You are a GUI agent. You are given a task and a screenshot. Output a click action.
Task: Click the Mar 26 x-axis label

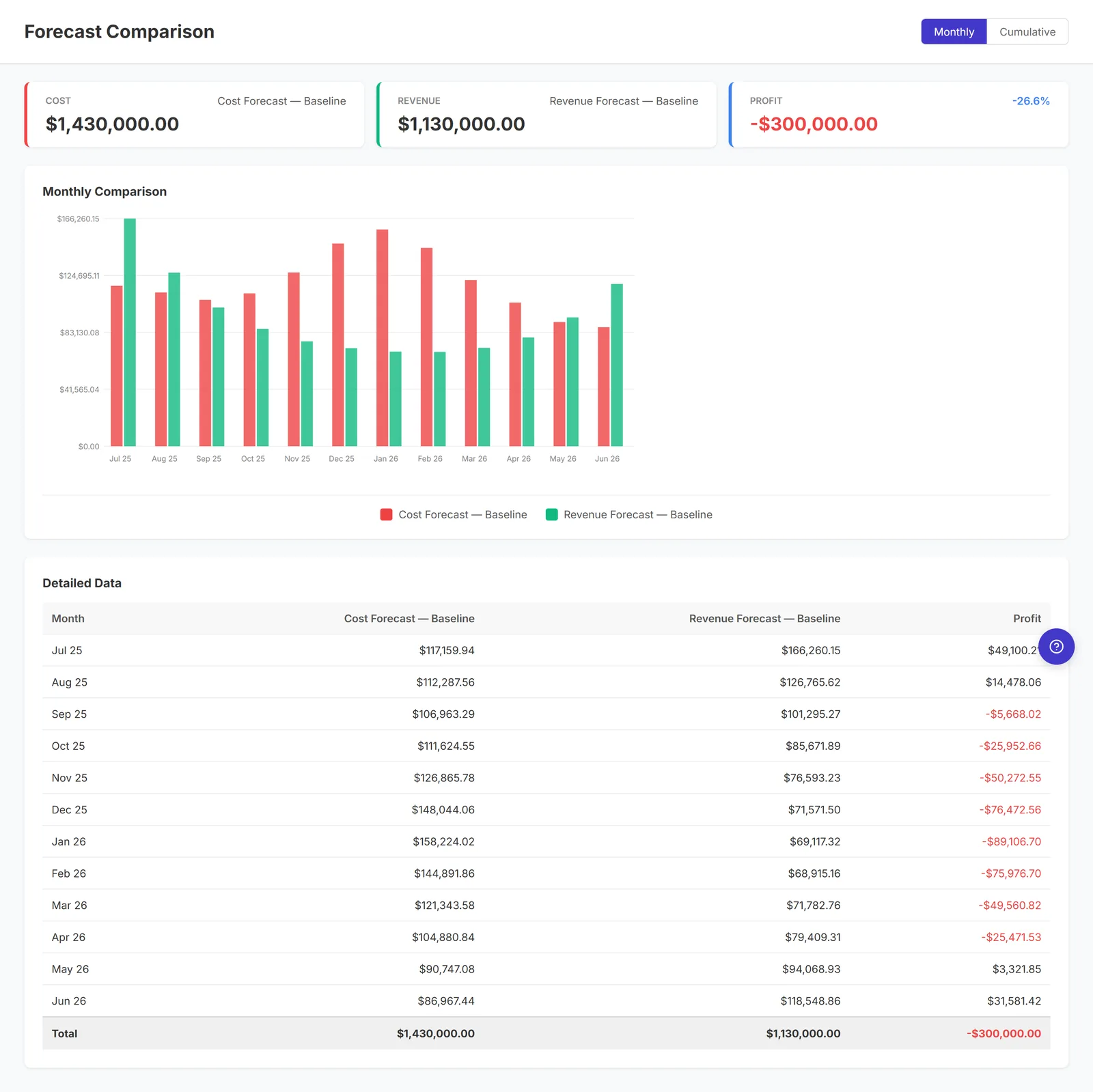(x=474, y=458)
